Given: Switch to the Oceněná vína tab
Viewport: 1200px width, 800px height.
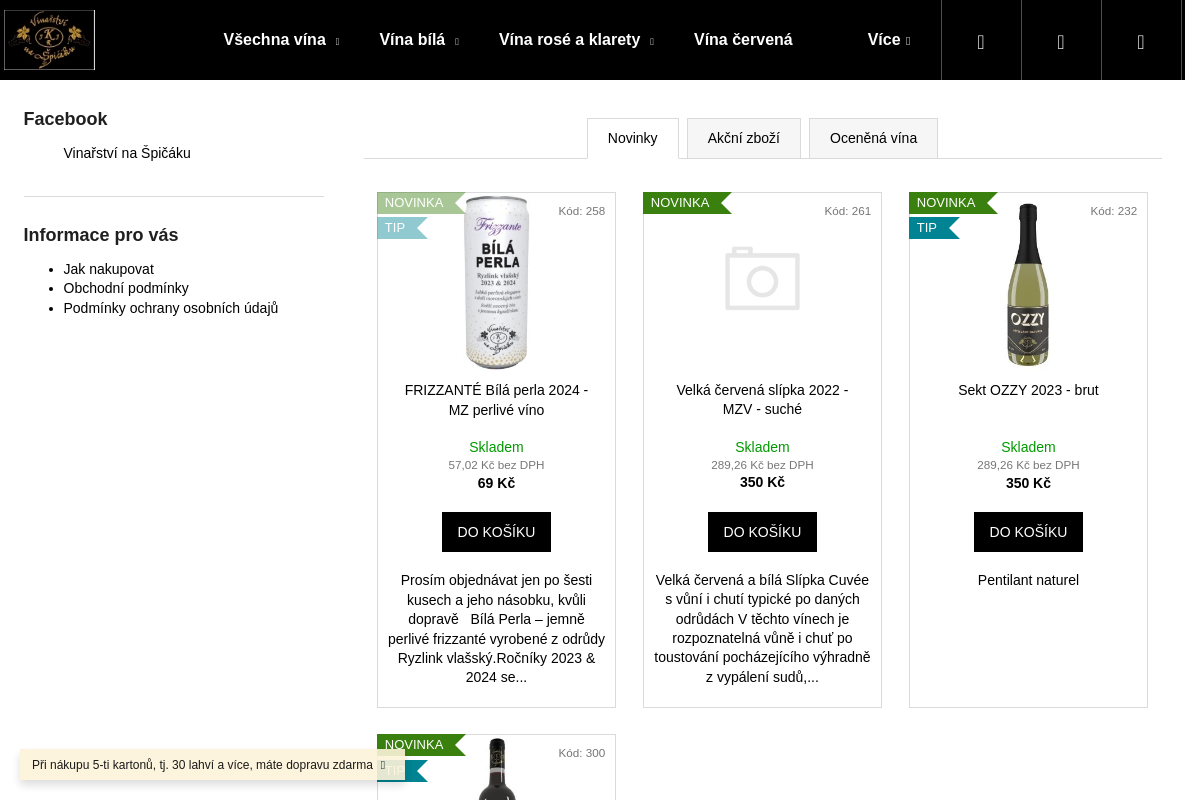Looking at the screenshot, I should click(x=873, y=138).
